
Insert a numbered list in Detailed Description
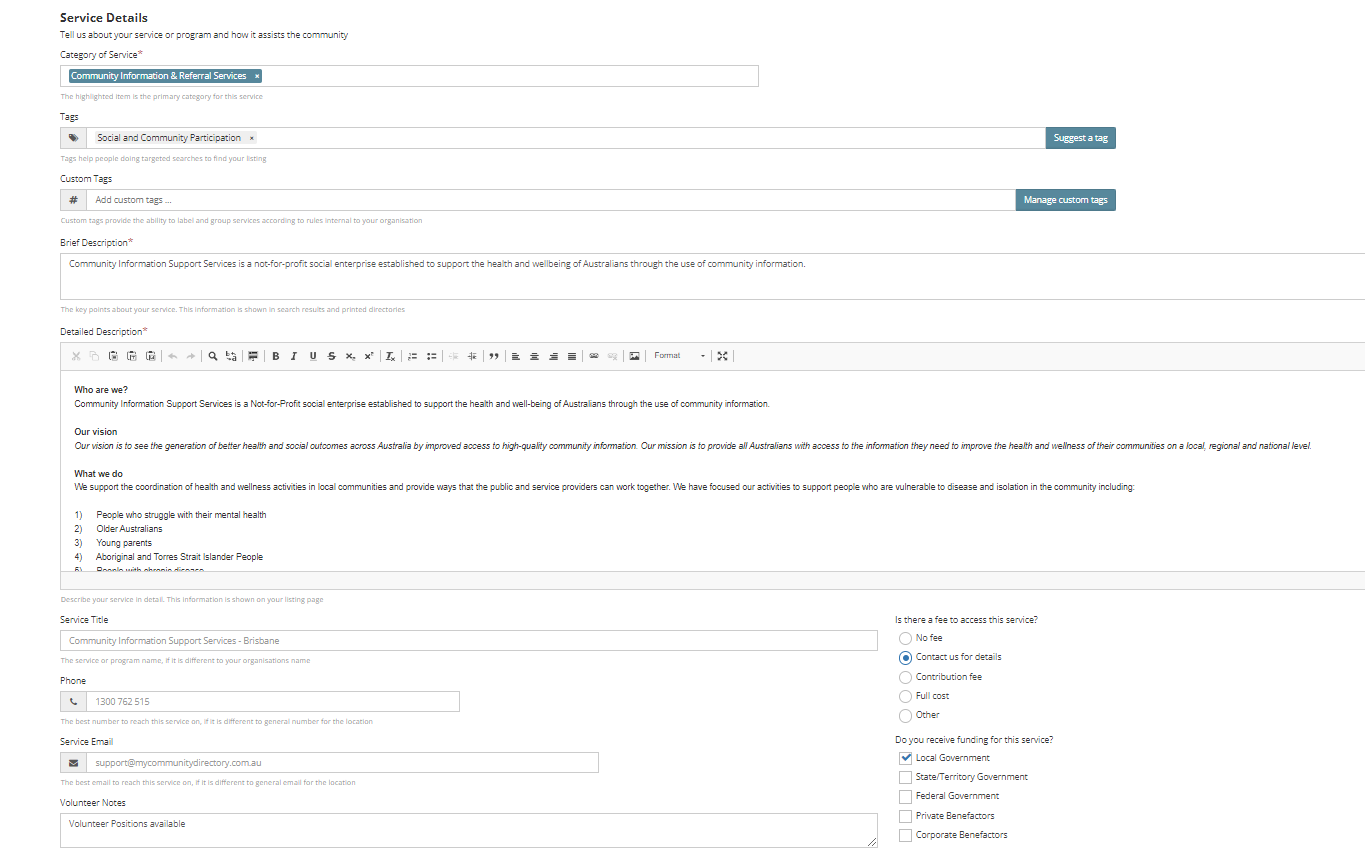412,356
